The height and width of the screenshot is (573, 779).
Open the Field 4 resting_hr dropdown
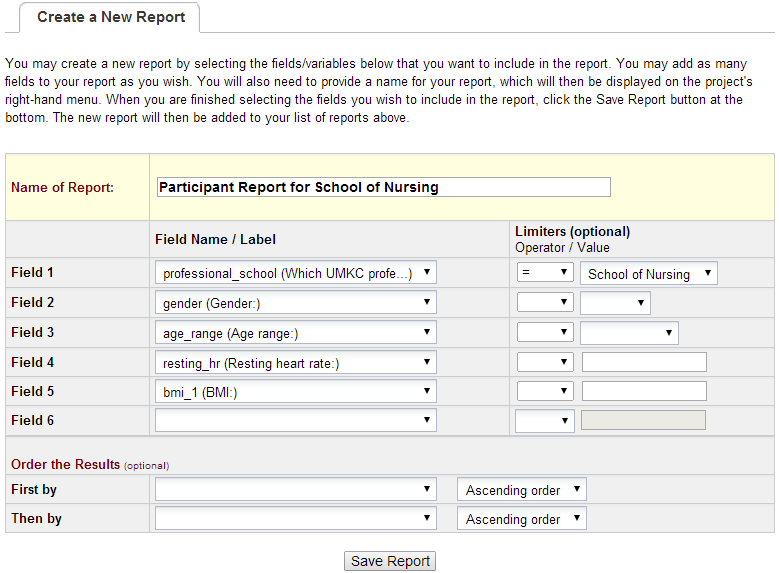pos(296,362)
